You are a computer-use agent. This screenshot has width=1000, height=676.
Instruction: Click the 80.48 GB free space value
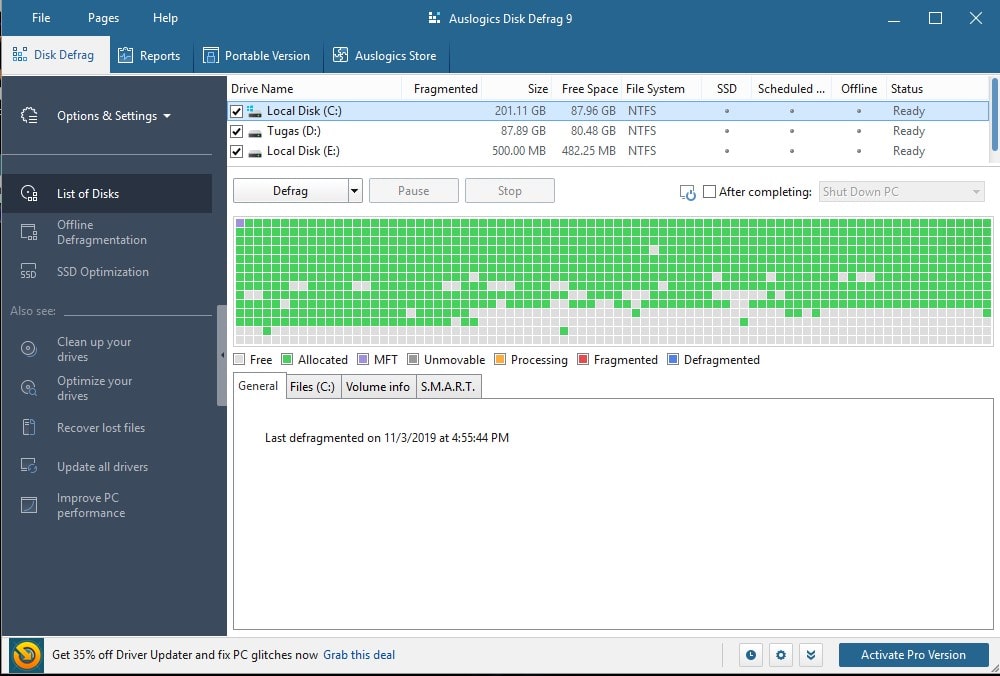tap(593, 131)
